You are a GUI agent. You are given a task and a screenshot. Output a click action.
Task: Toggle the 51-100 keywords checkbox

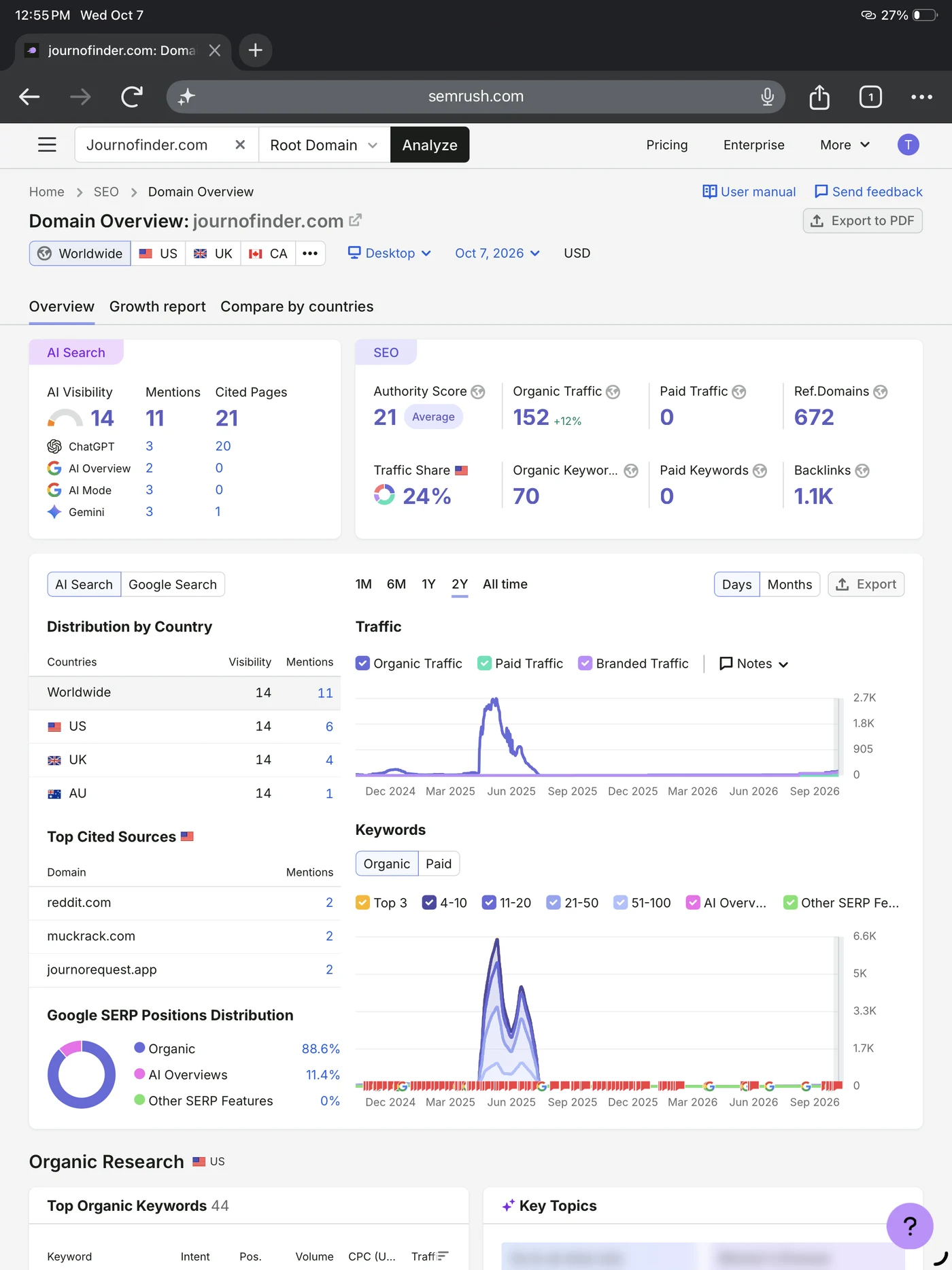pos(620,902)
